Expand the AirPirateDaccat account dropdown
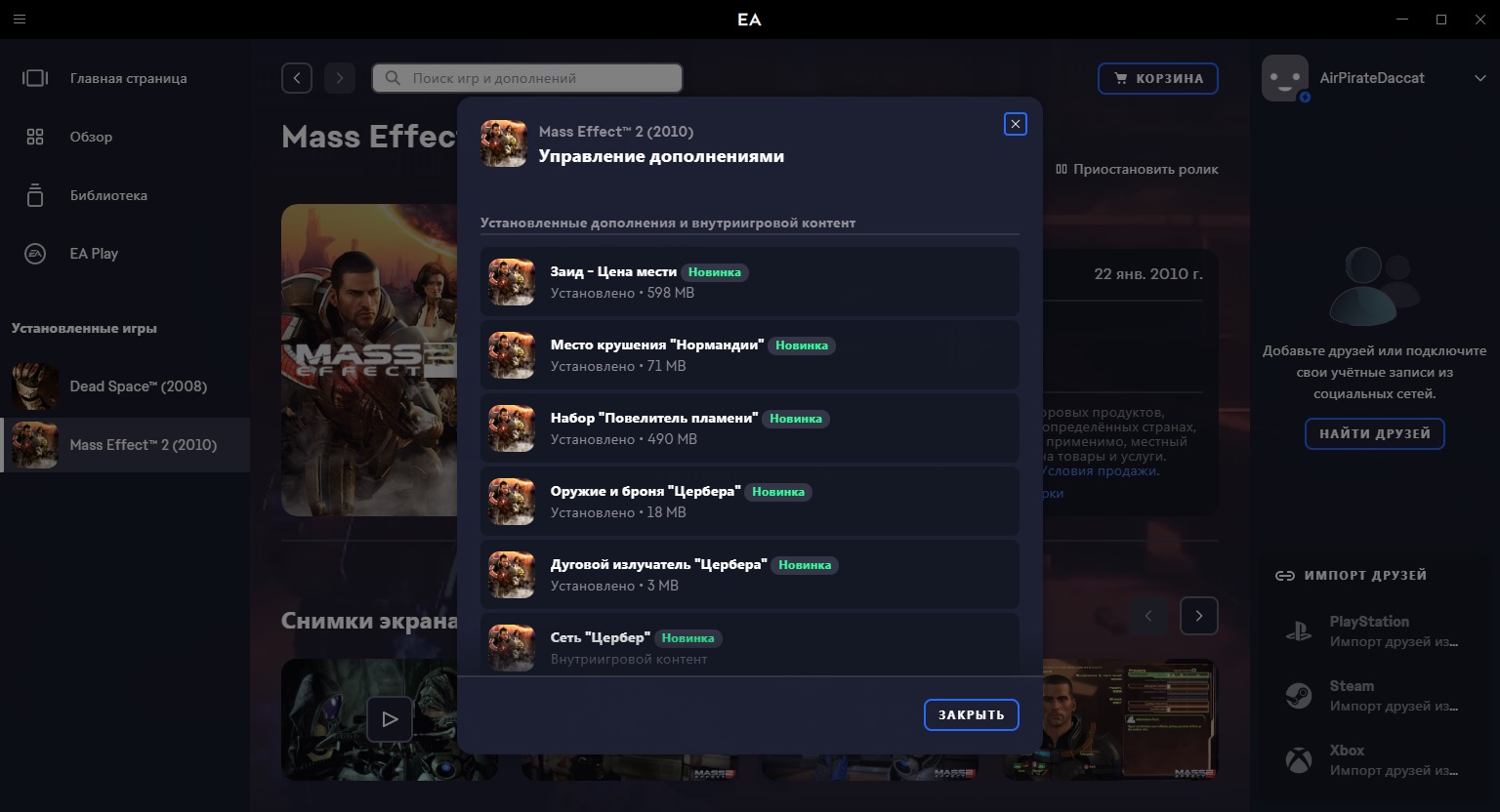The image size is (1500, 812). [1479, 78]
